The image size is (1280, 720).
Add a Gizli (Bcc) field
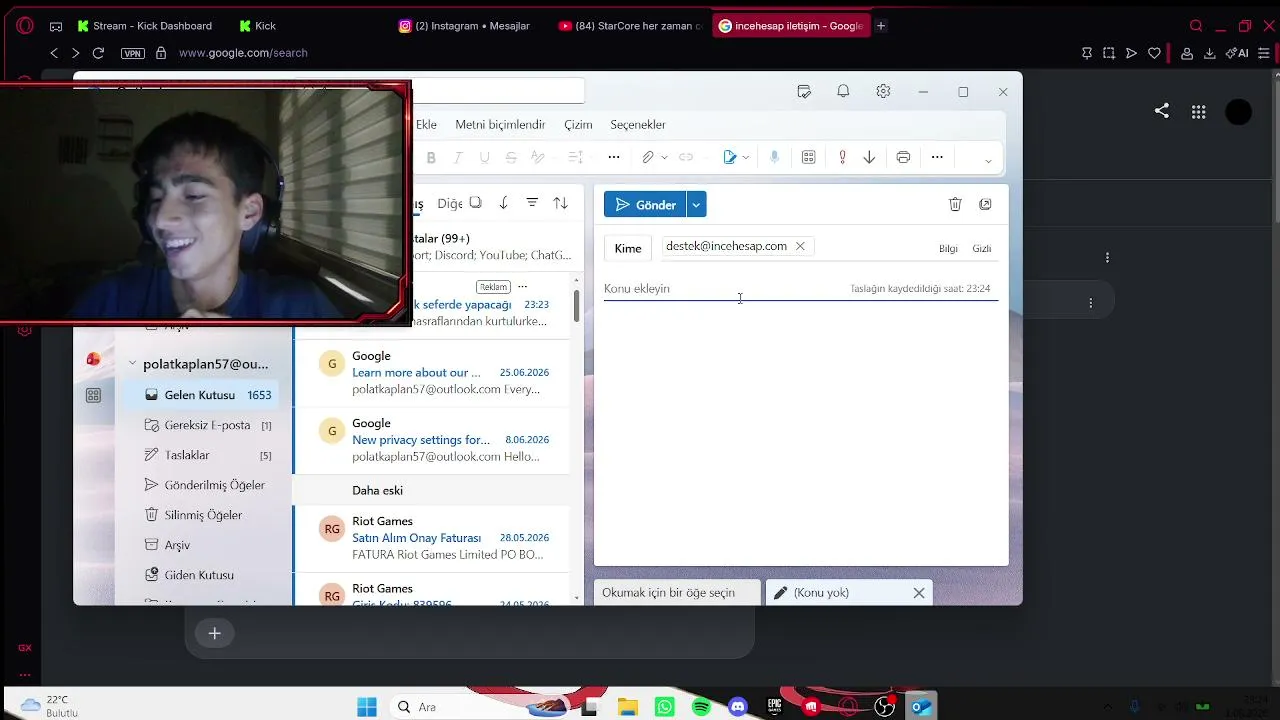(982, 248)
